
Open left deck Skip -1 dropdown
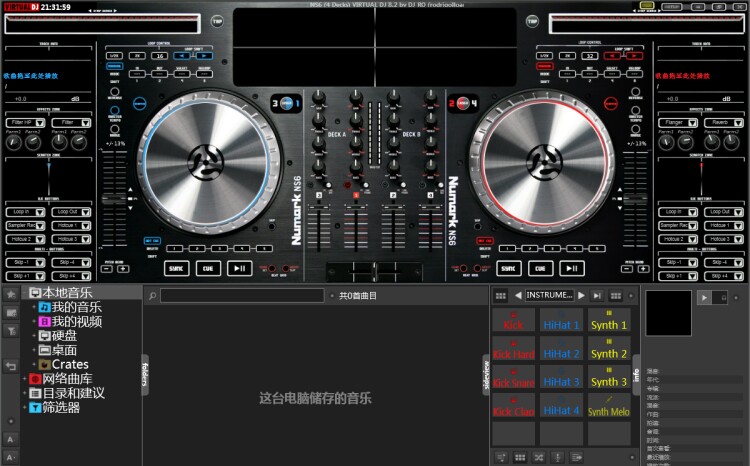tap(25, 263)
